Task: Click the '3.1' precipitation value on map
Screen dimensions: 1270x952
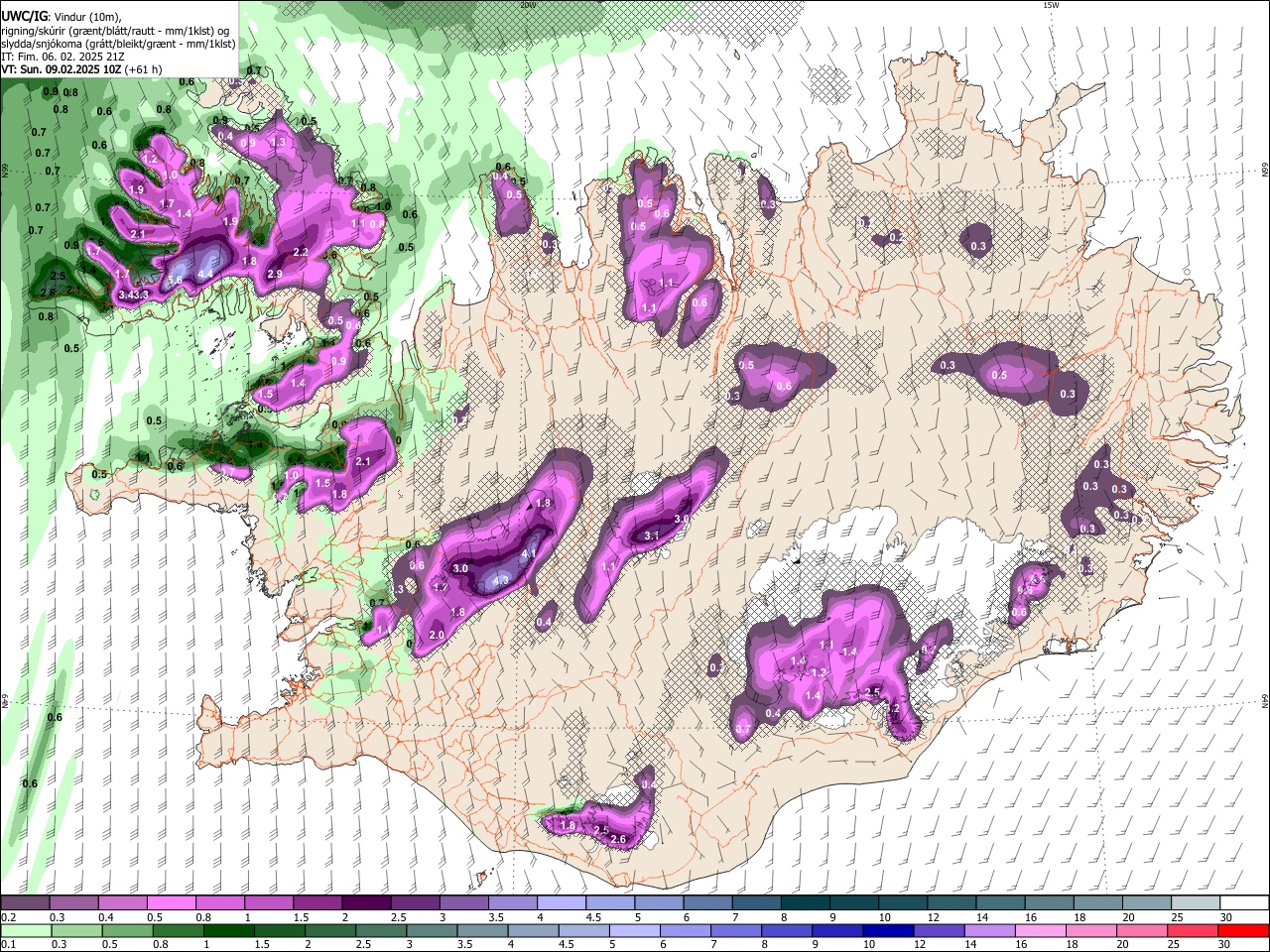Action: (x=652, y=535)
